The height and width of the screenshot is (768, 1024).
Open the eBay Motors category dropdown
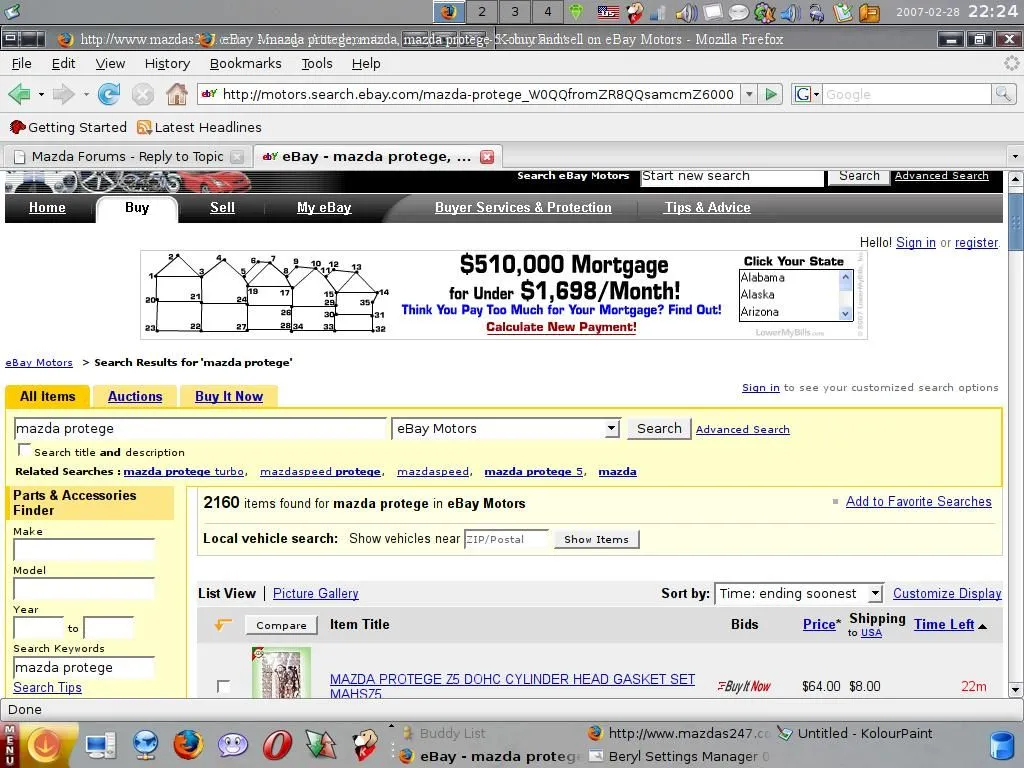(613, 428)
